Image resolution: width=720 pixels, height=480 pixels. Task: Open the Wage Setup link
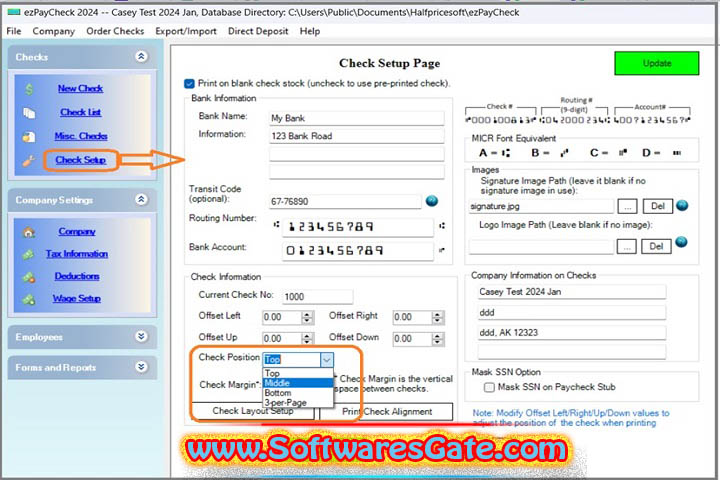[76, 299]
